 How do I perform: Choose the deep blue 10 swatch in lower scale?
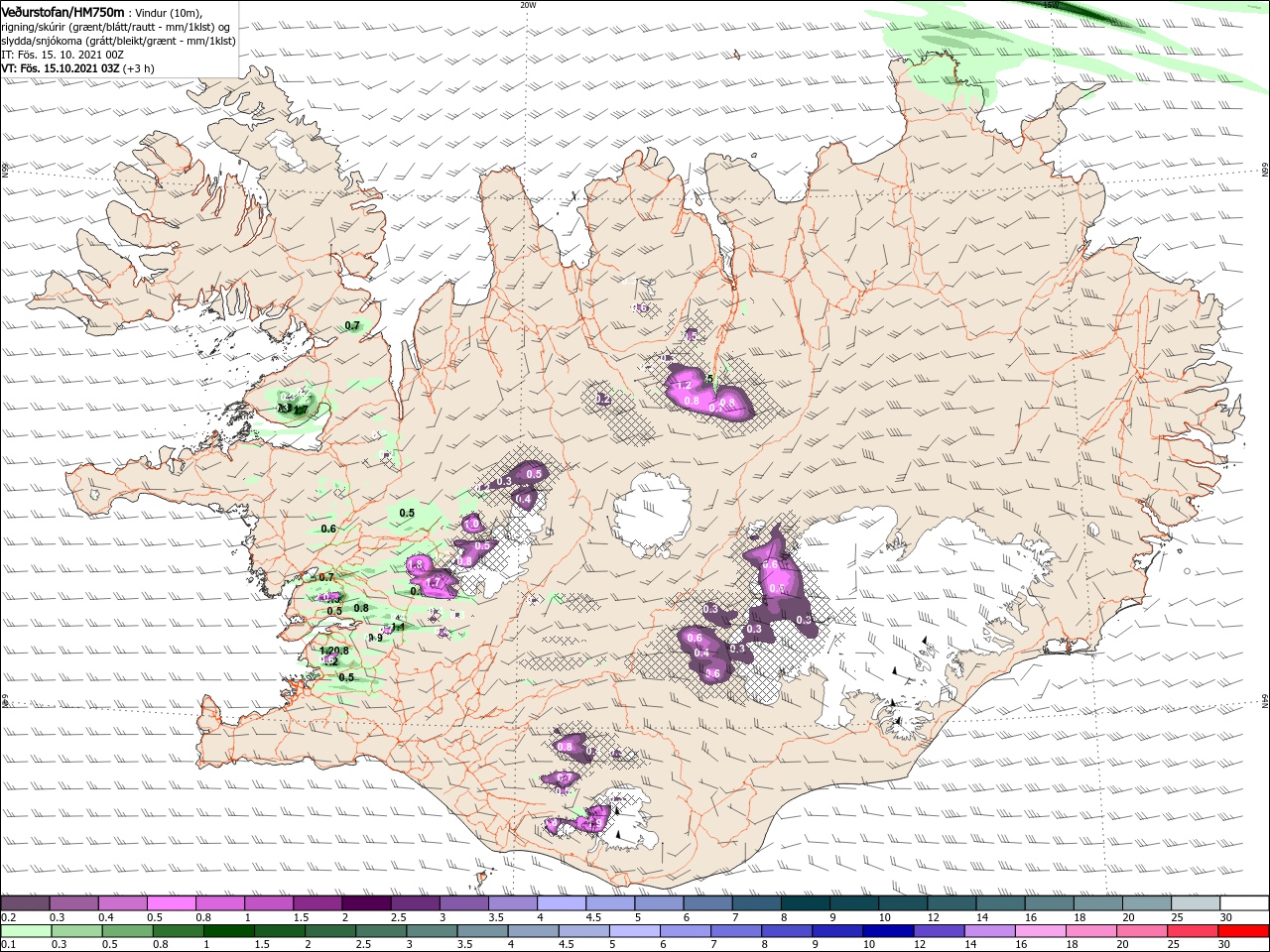[x=889, y=931]
